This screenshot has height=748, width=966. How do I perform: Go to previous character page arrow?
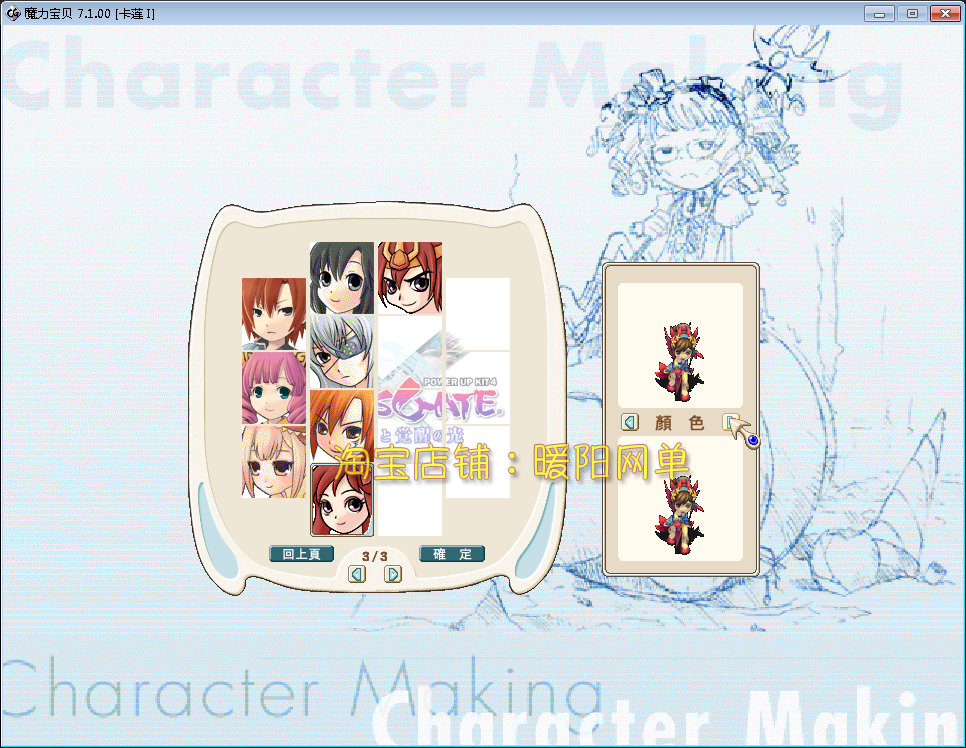pos(357,574)
